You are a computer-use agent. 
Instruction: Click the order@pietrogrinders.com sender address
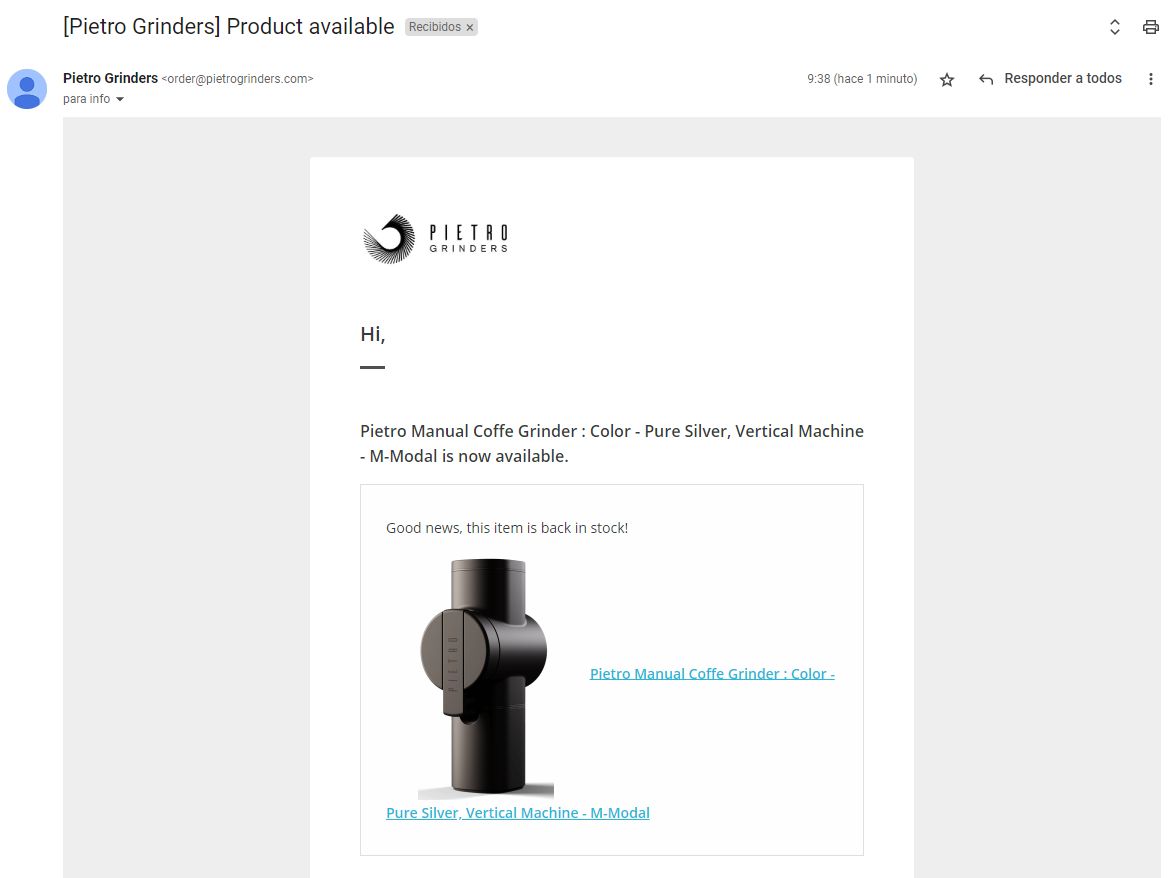click(238, 79)
